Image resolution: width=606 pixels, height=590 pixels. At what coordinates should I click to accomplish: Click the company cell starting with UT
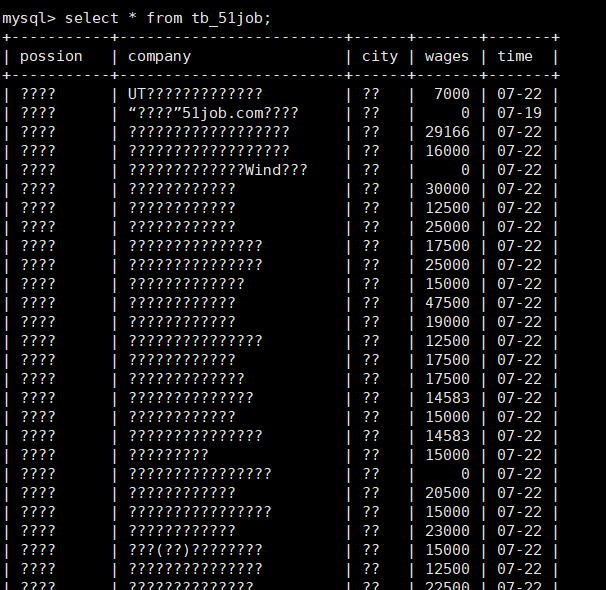tap(195, 94)
